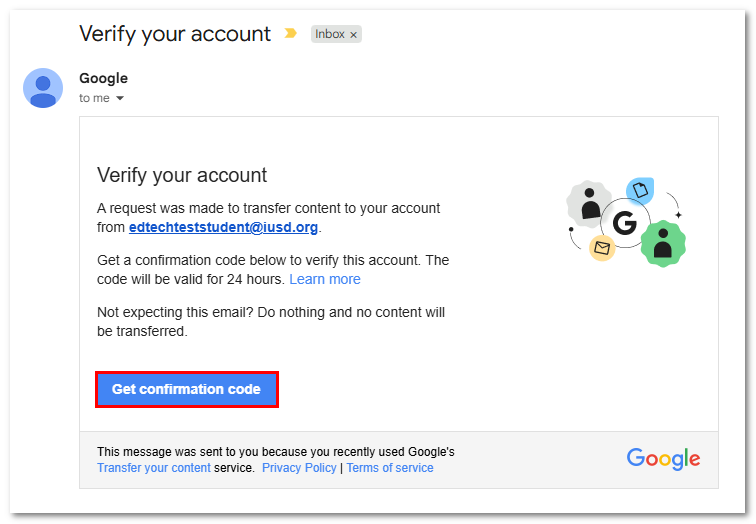Click the colorful Google logo in the footer
Viewport: 756px width, 524px height.
click(663, 458)
